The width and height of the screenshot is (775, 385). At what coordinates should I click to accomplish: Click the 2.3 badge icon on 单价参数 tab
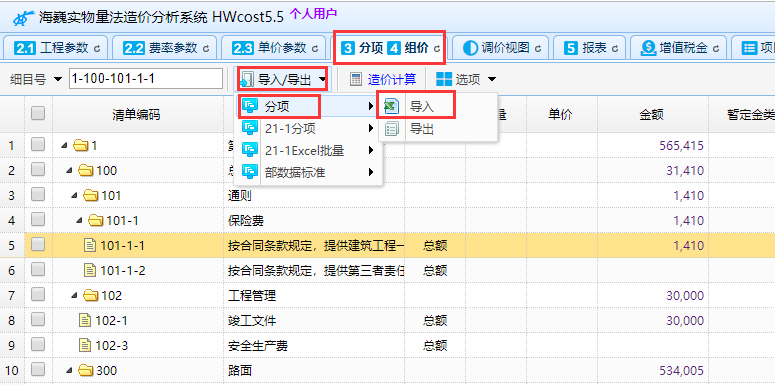pyautogui.click(x=243, y=48)
